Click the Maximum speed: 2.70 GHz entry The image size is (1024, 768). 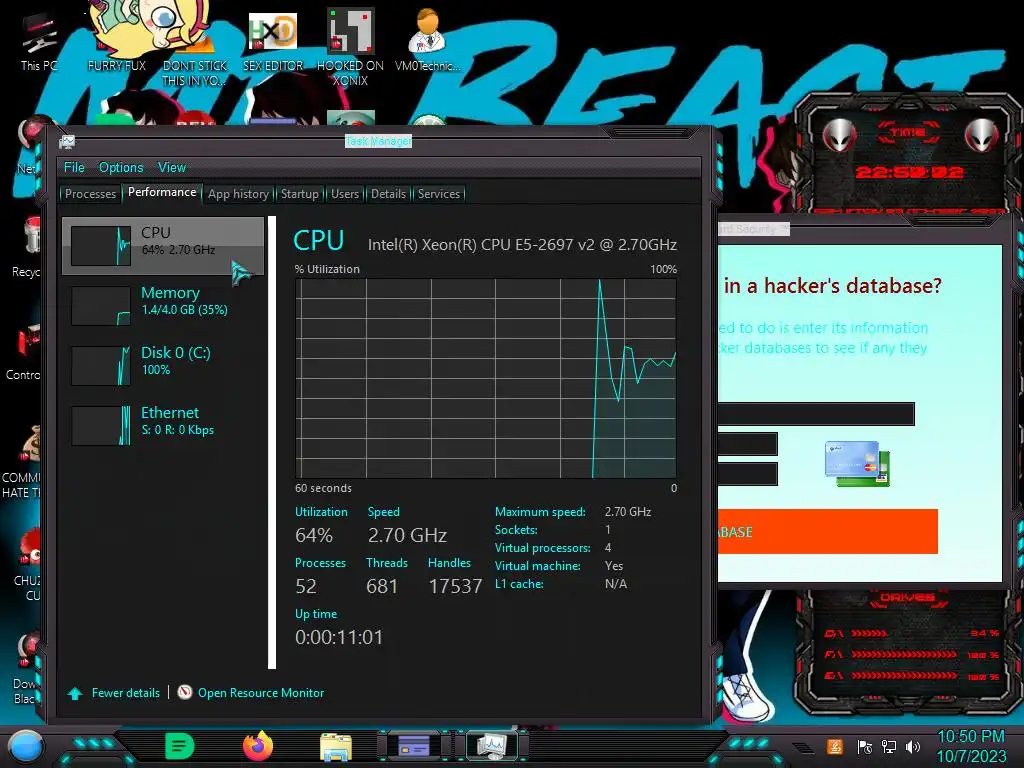pyautogui.click(x=573, y=512)
